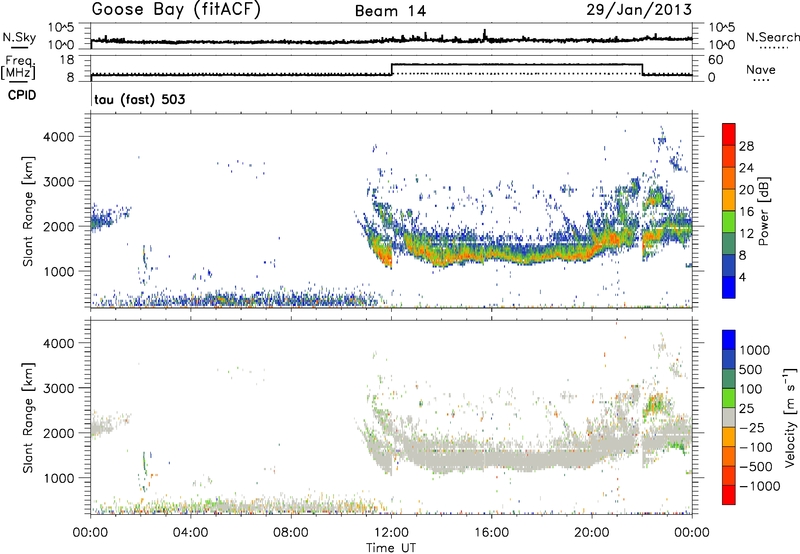
Task: Click the Slant Range label of velocity plot
Action: click(28, 418)
